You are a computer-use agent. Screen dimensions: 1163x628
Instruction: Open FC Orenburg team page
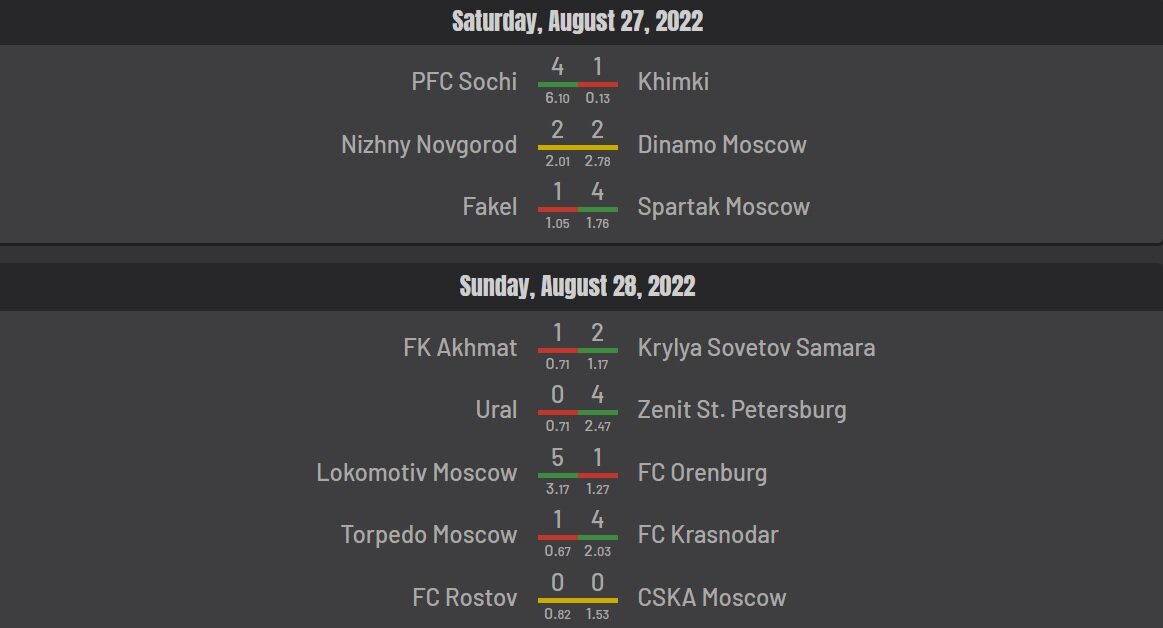[x=702, y=473]
